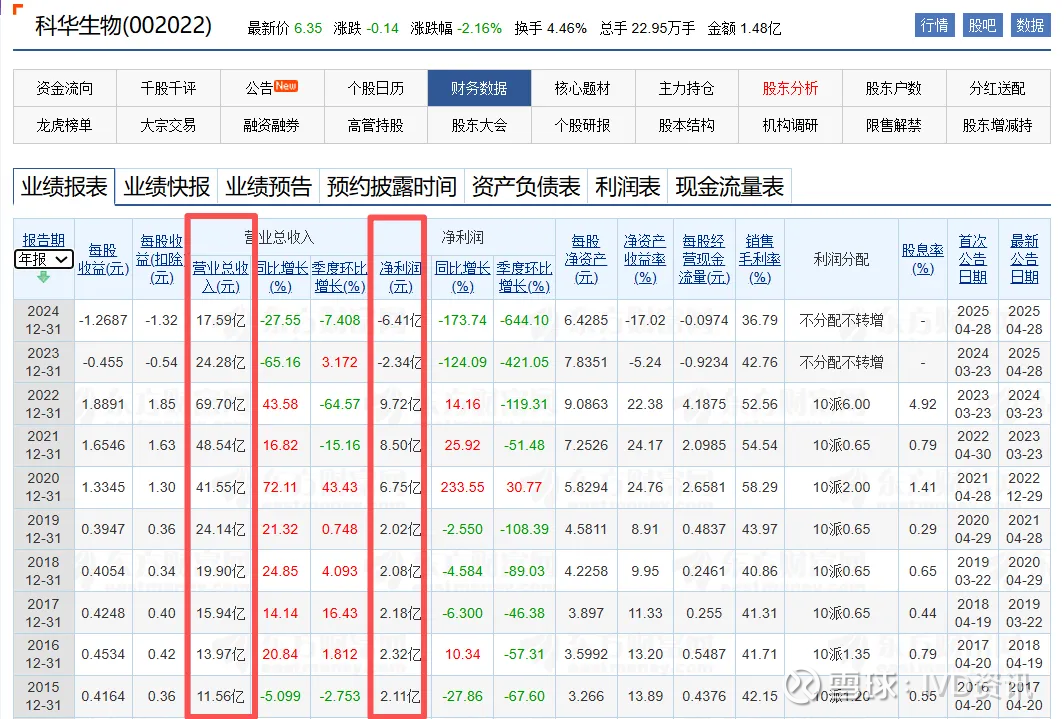Screen dimensions: 1064x719
Task: Switch to the 业绩快报 tab
Action: click(x=167, y=187)
